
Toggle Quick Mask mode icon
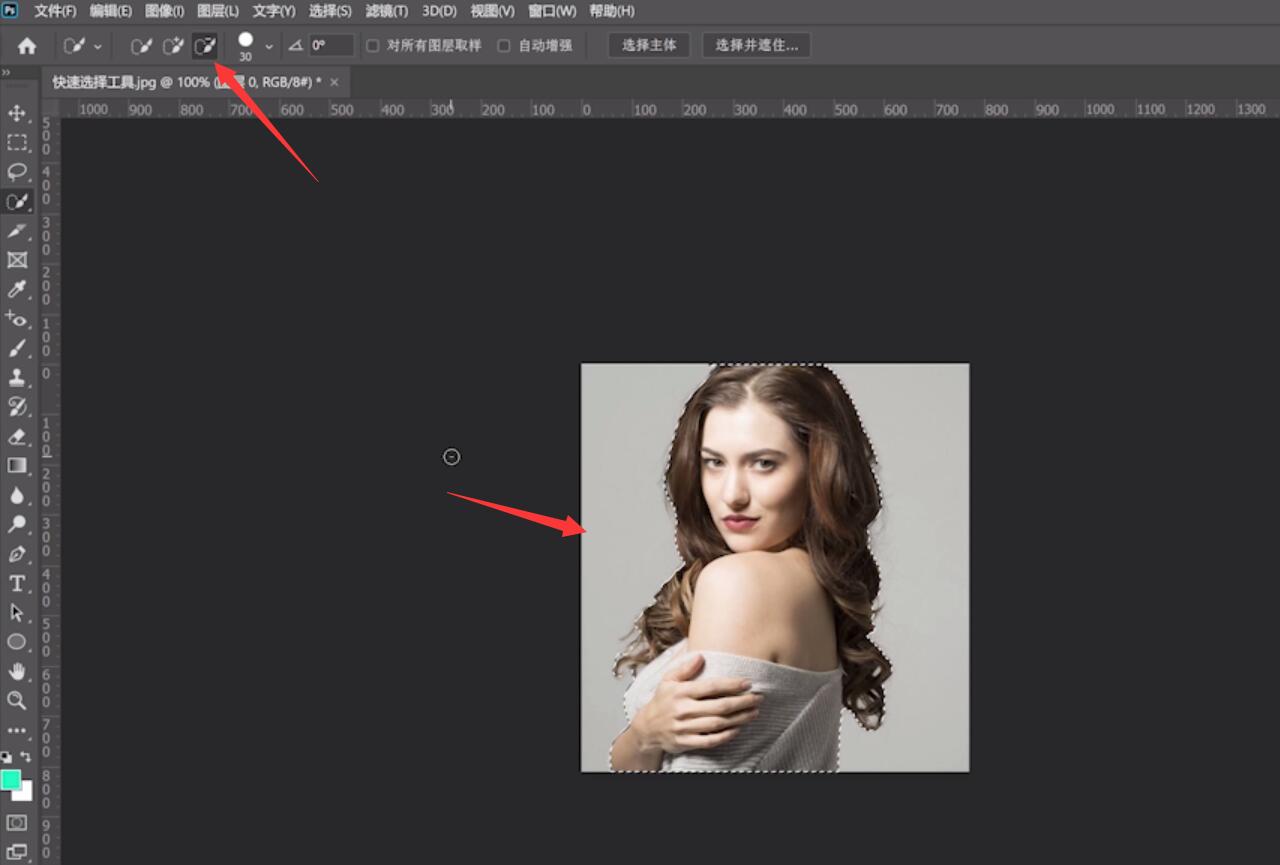pos(17,822)
